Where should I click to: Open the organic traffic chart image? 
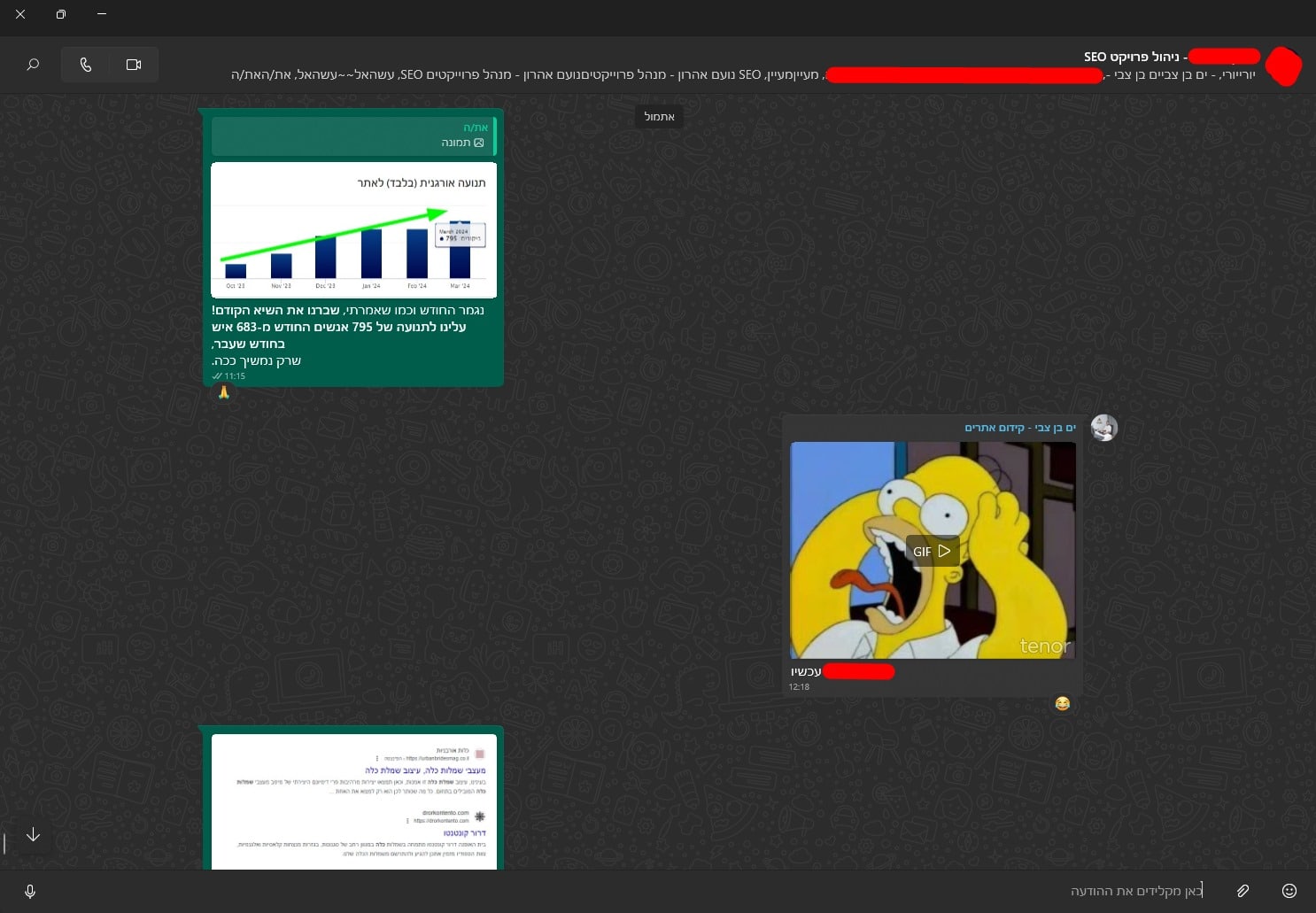354,230
